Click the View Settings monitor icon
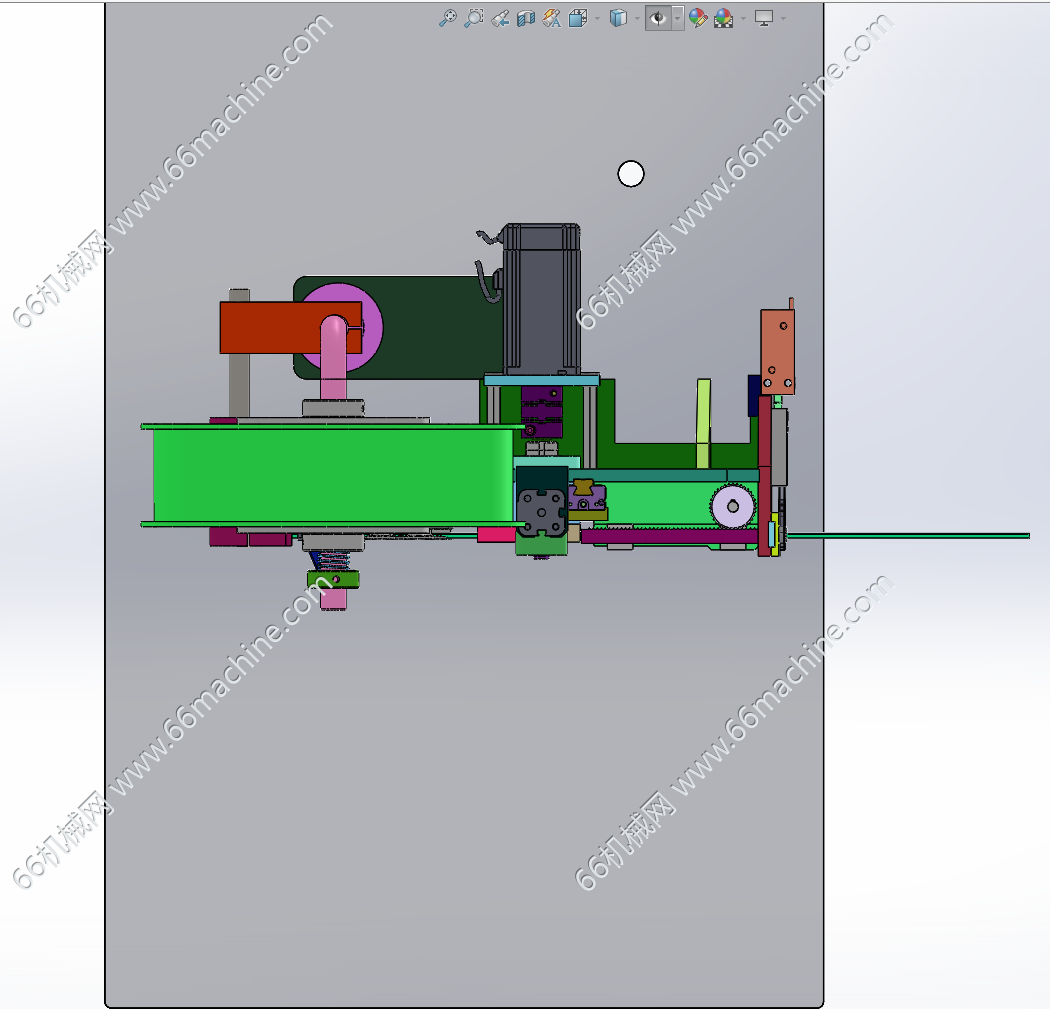This screenshot has width=1050, height=1009. [764, 18]
